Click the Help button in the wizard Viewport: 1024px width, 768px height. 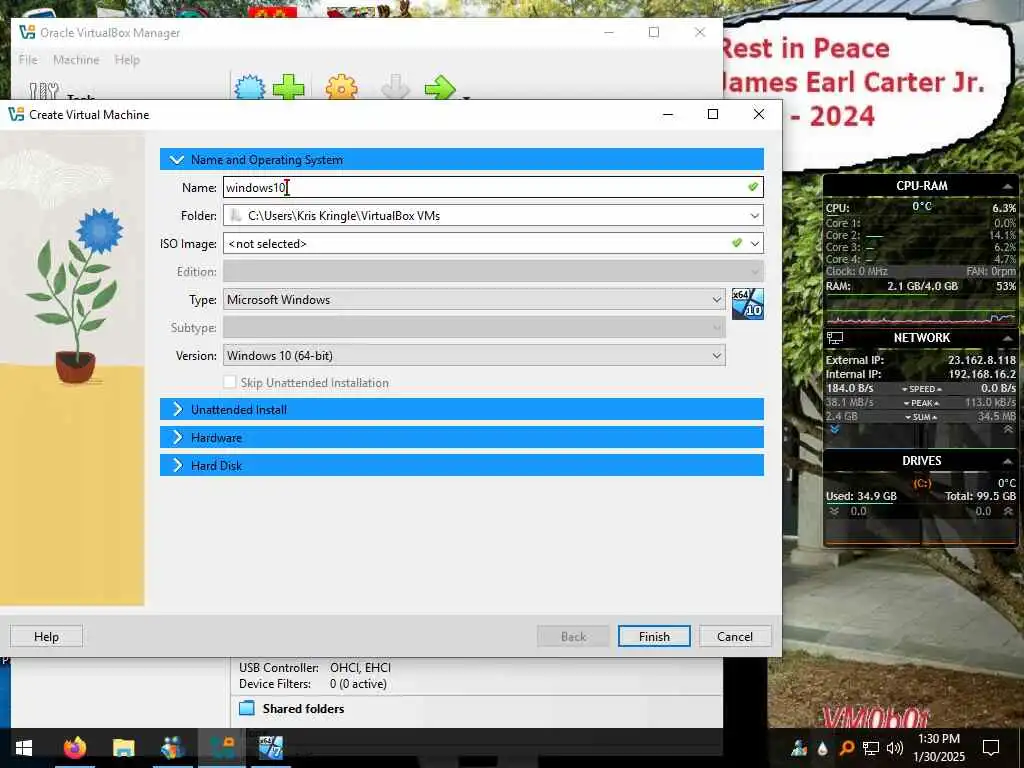[46, 636]
